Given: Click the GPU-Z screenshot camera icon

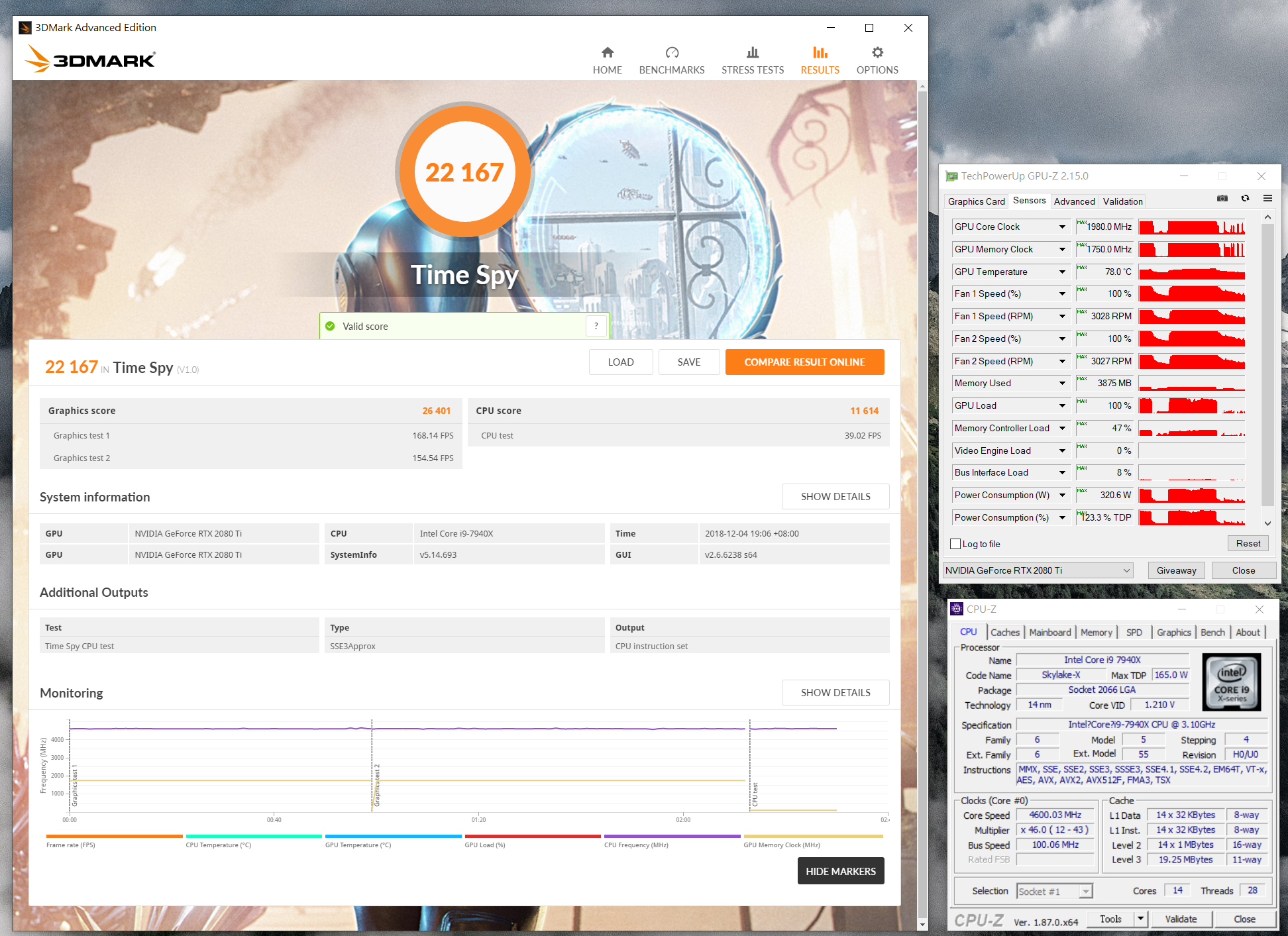Looking at the screenshot, I should click(x=1222, y=198).
